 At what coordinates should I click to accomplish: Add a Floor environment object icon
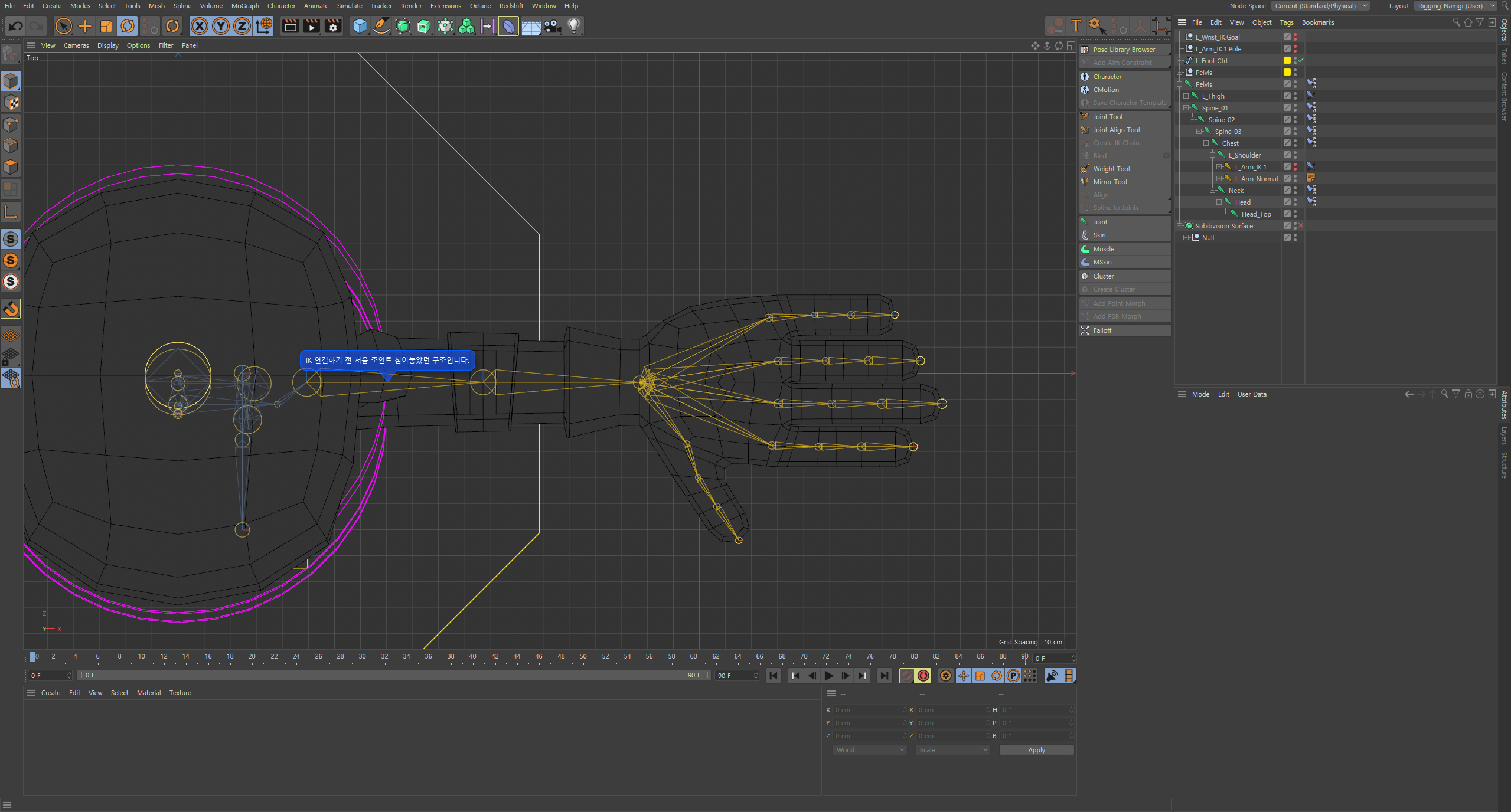(x=530, y=26)
